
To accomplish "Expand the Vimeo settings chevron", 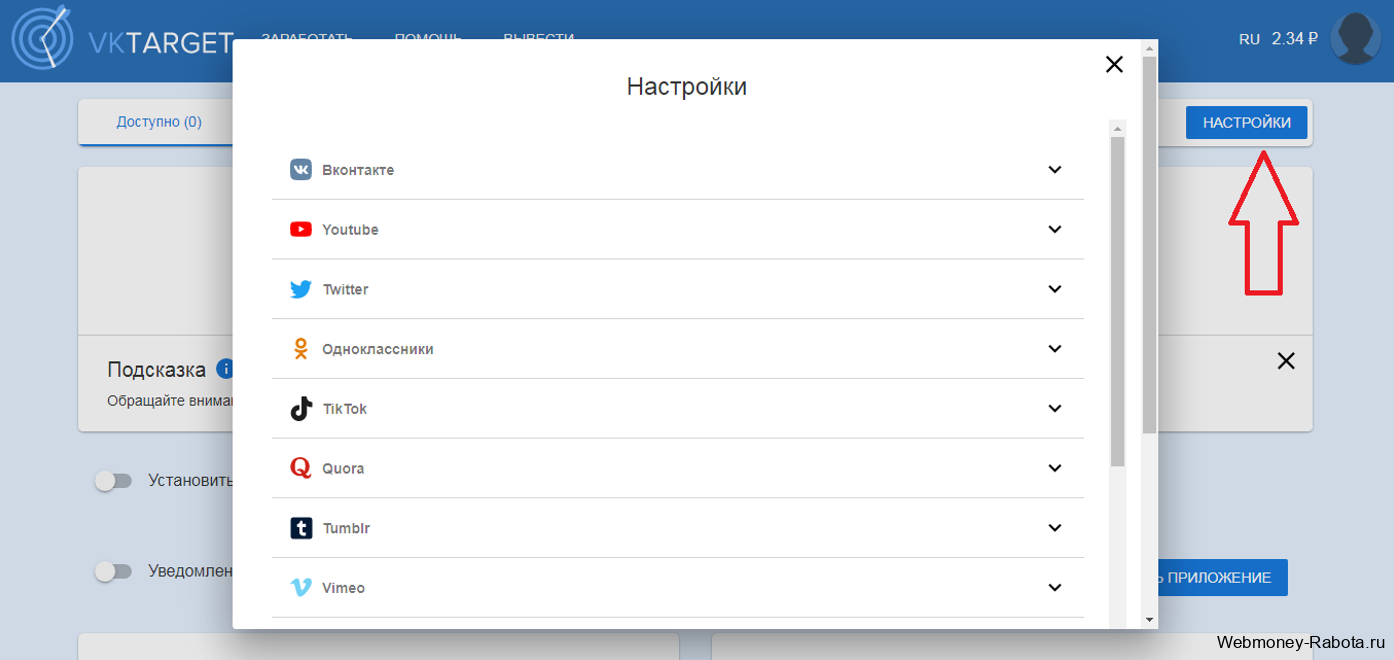I will 1054,587.
